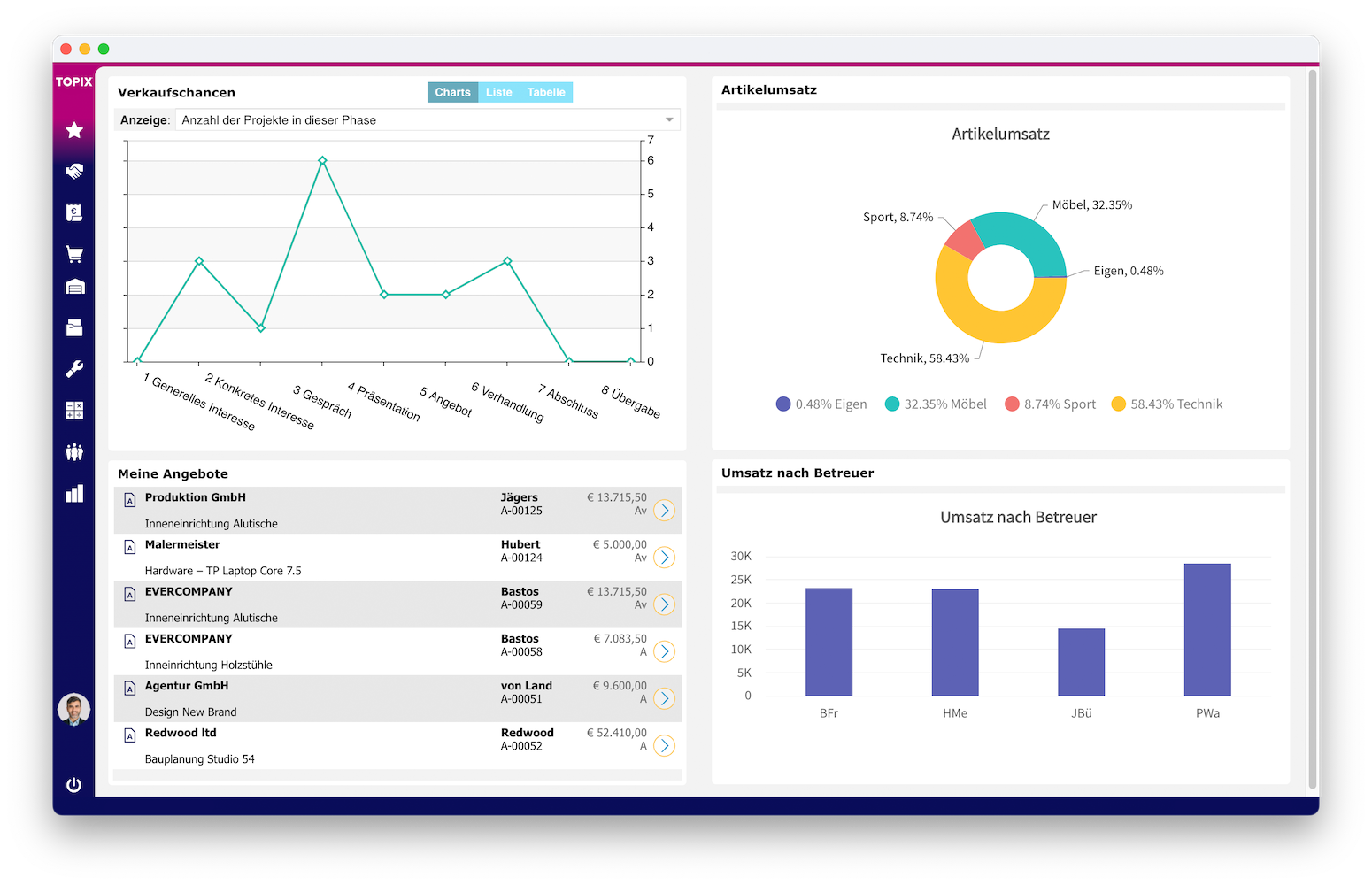1372x885 pixels.
Task: Select the Produktion GmbH offer name
Action: click(x=196, y=497)
